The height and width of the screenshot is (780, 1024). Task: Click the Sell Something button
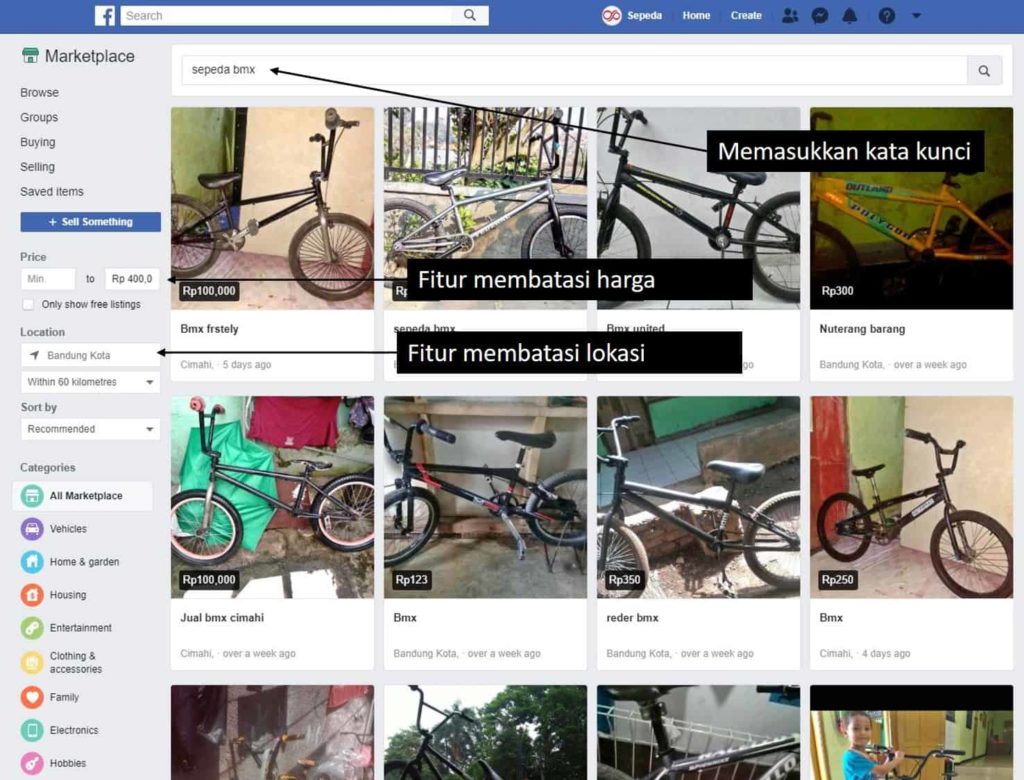[90, 221]
